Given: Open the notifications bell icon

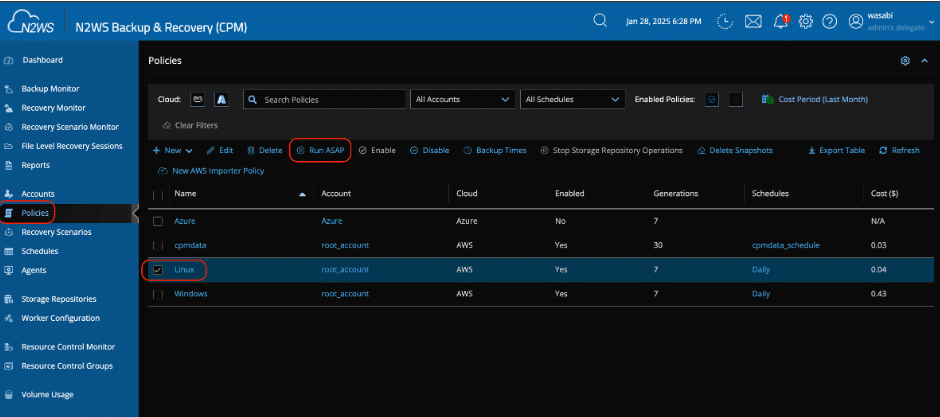Looking at the screenshot, I should tap(781, 22).
